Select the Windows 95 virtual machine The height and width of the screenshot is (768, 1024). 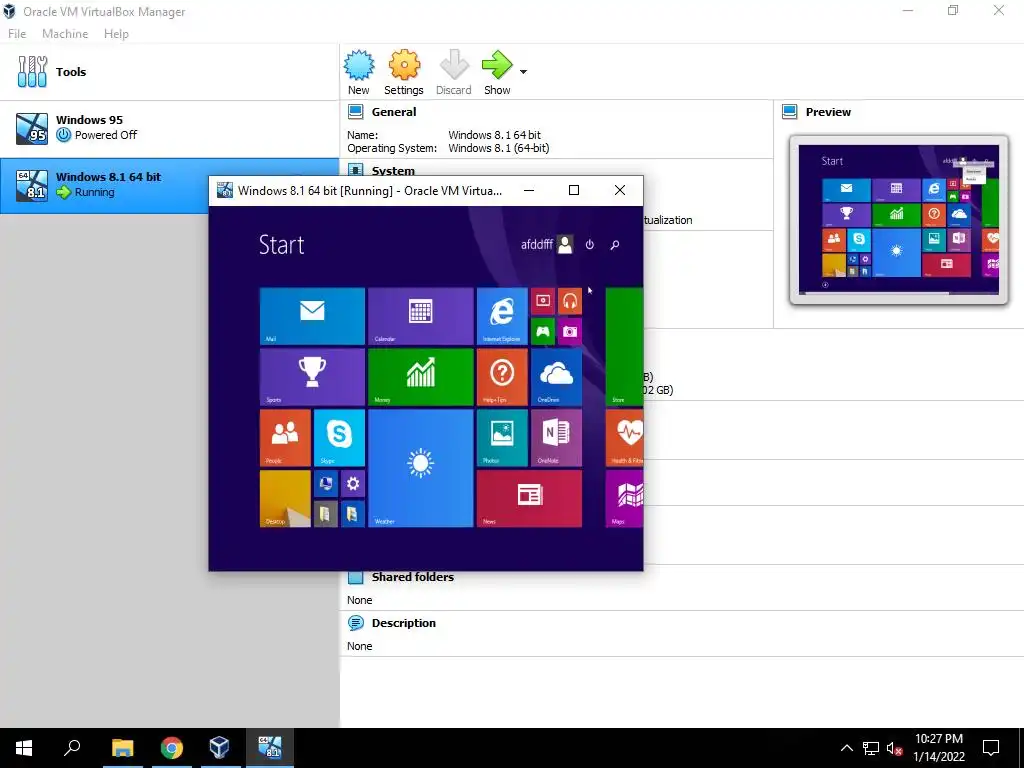pyautogui.click(x=170, y=128)
